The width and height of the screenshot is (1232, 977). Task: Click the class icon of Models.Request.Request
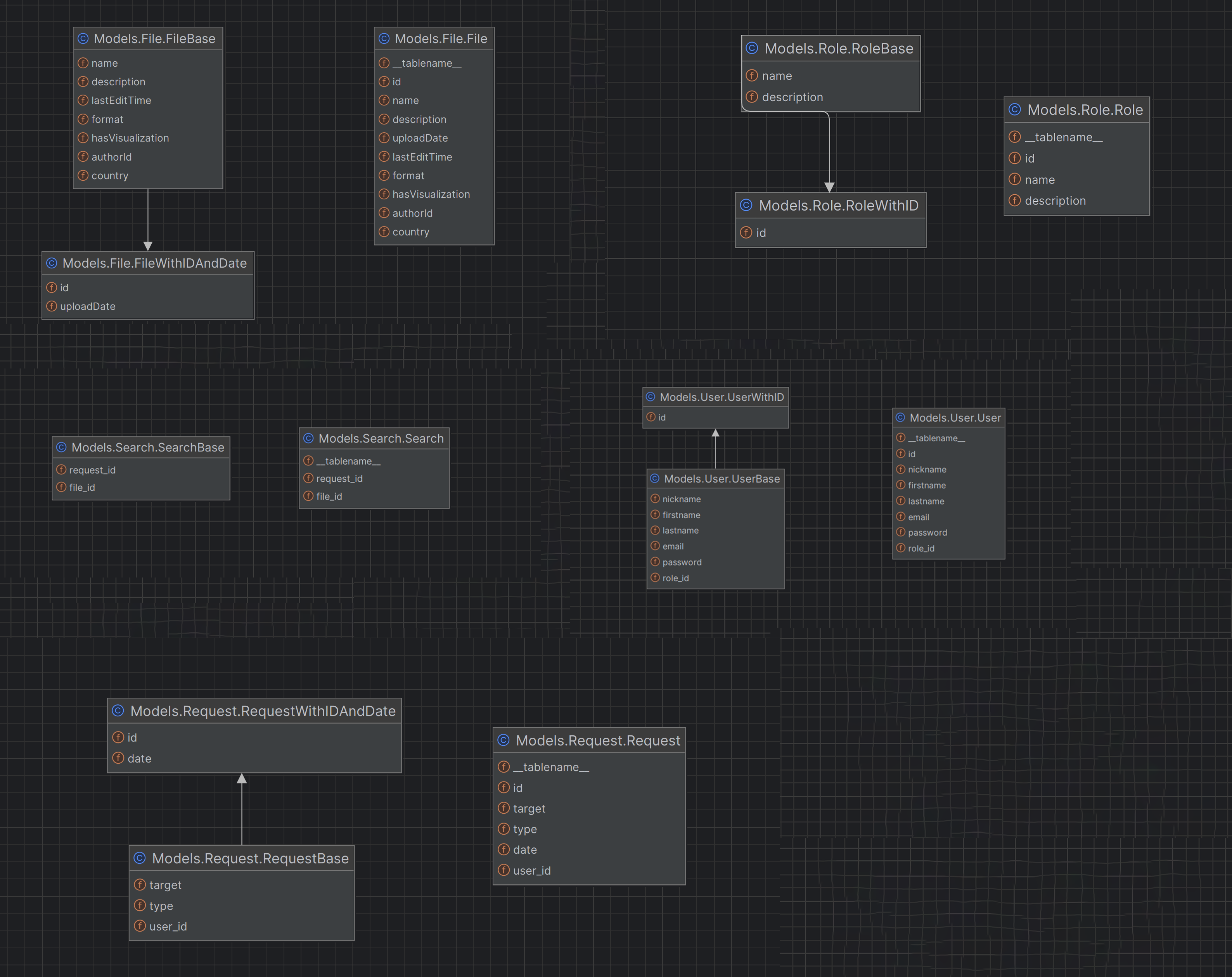504,740
